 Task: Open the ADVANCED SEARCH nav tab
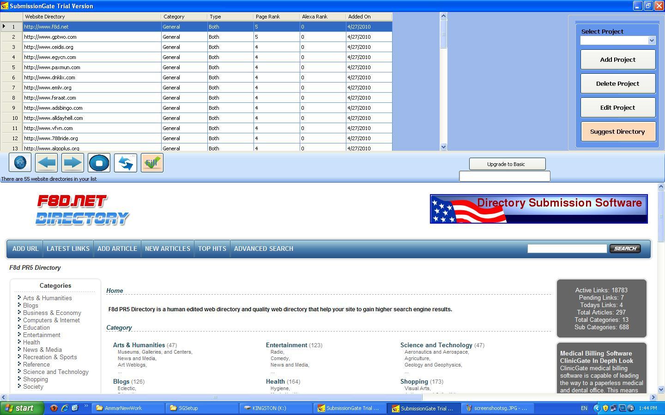tap(264, 248)
